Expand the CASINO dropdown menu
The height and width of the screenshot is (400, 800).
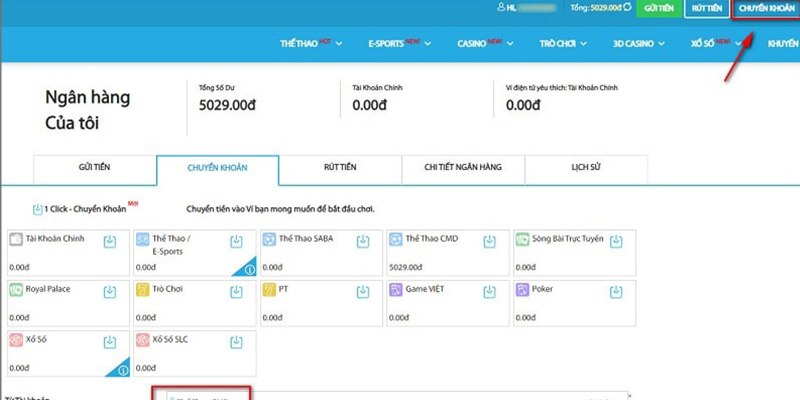point(485,44)
